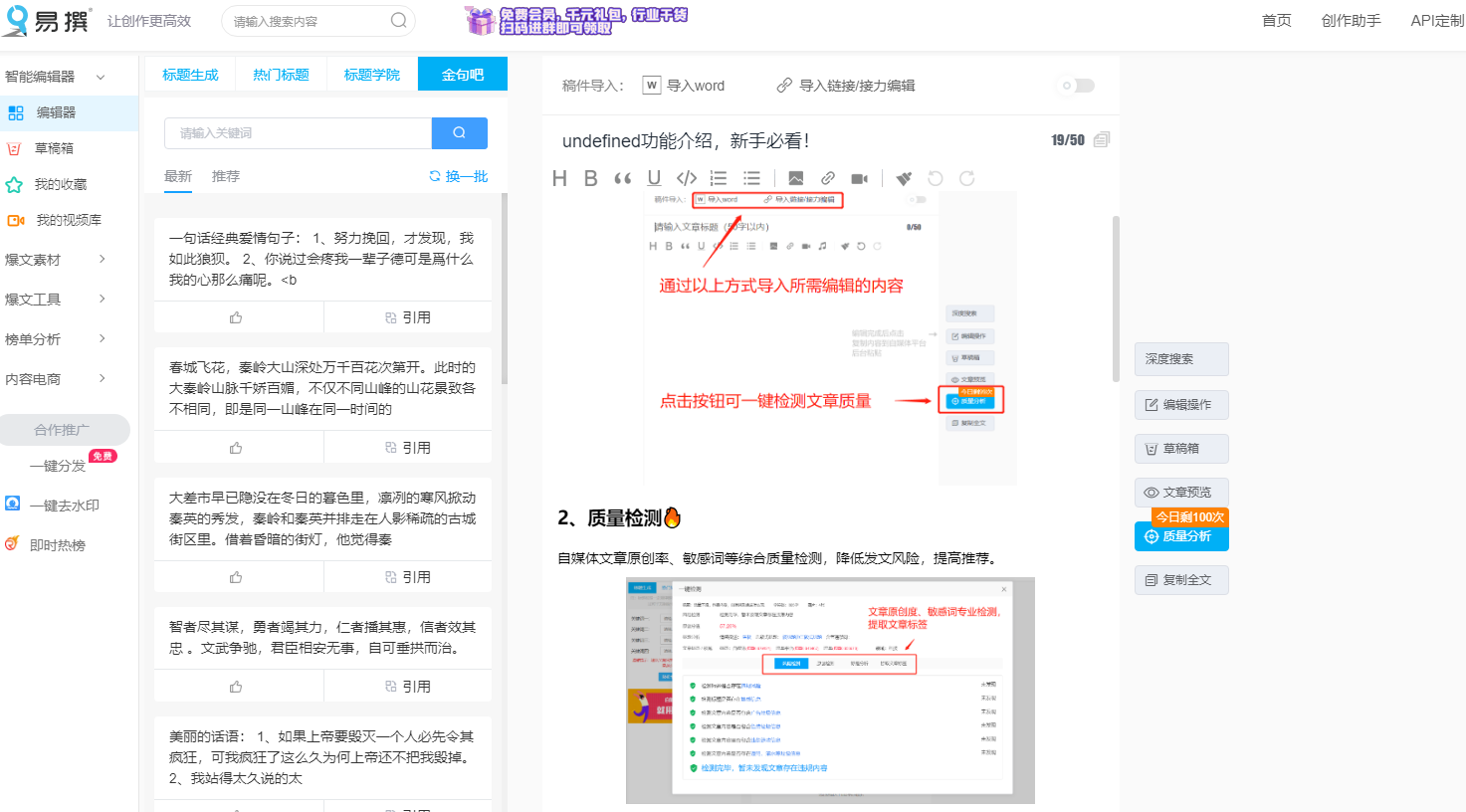Click 引用 on the 春城飞花 card
The height and width of the screenshot is (812, 1466).
(x=408, y=448)
